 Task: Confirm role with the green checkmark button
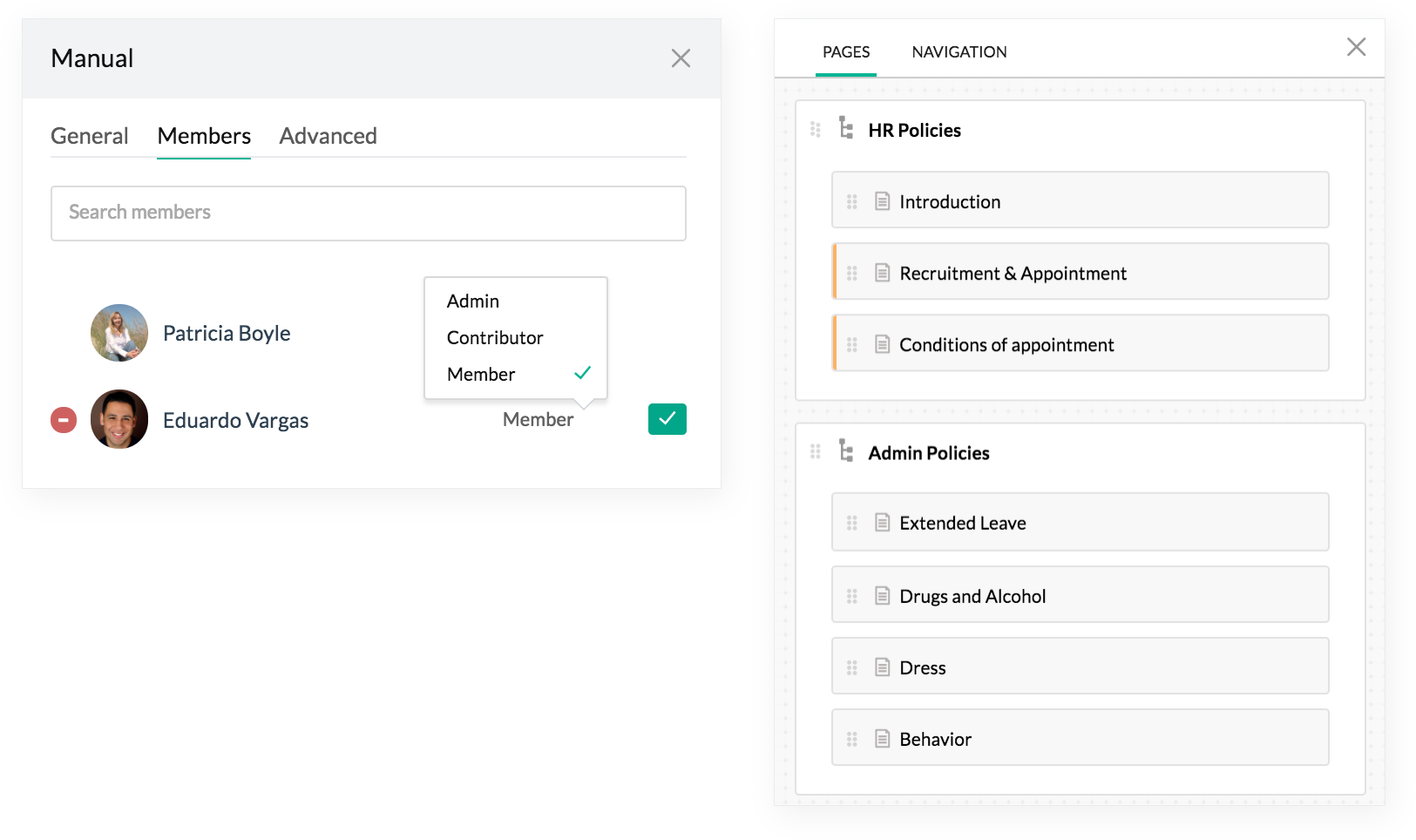667,419
